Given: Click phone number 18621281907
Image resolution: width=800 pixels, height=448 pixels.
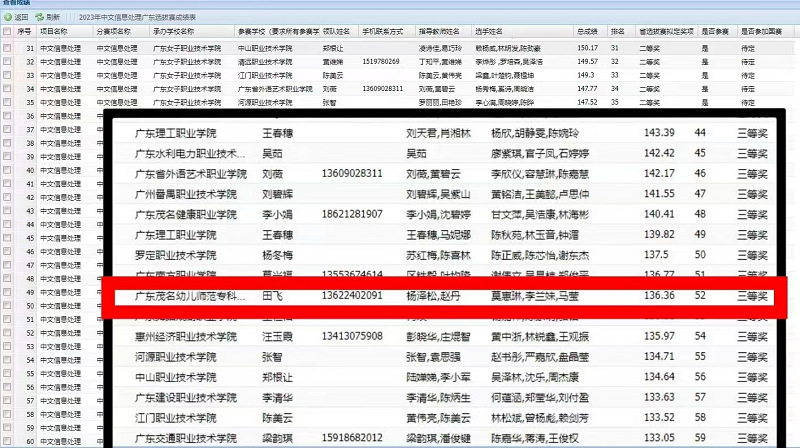Looking at the screenshot, I should click(352, 214).
